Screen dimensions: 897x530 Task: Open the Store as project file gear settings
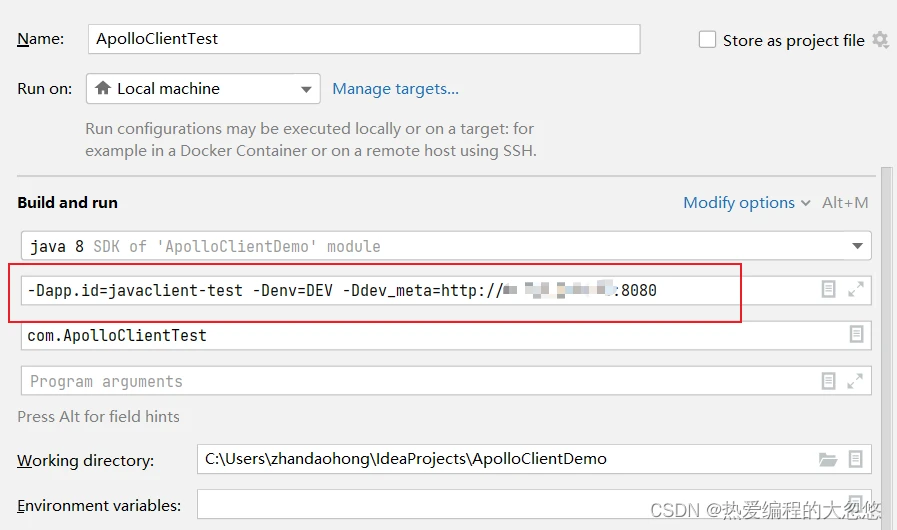tap(880, 40)
